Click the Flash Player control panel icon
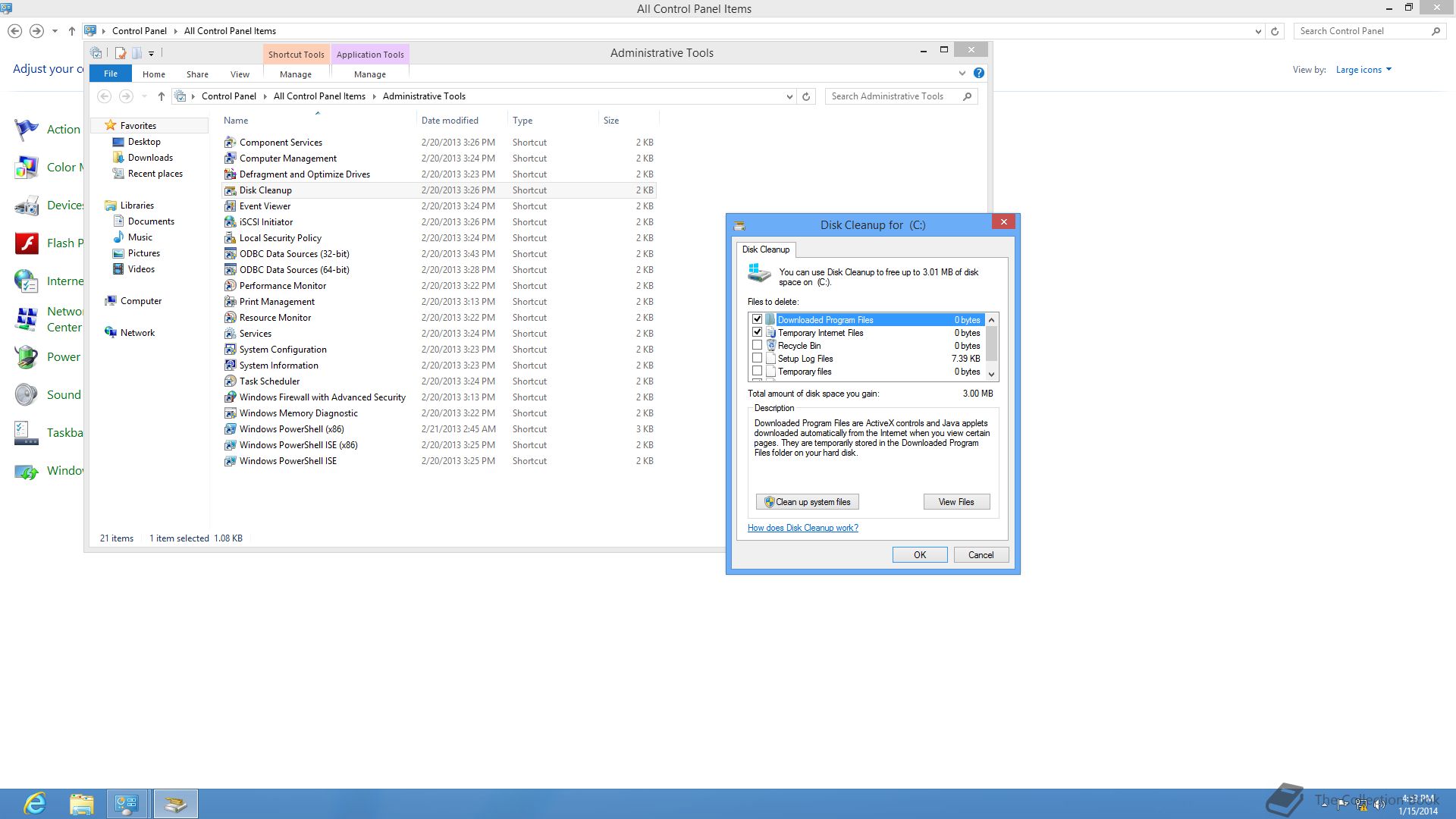Viewport: 1456px width, 819px height. 27,243
